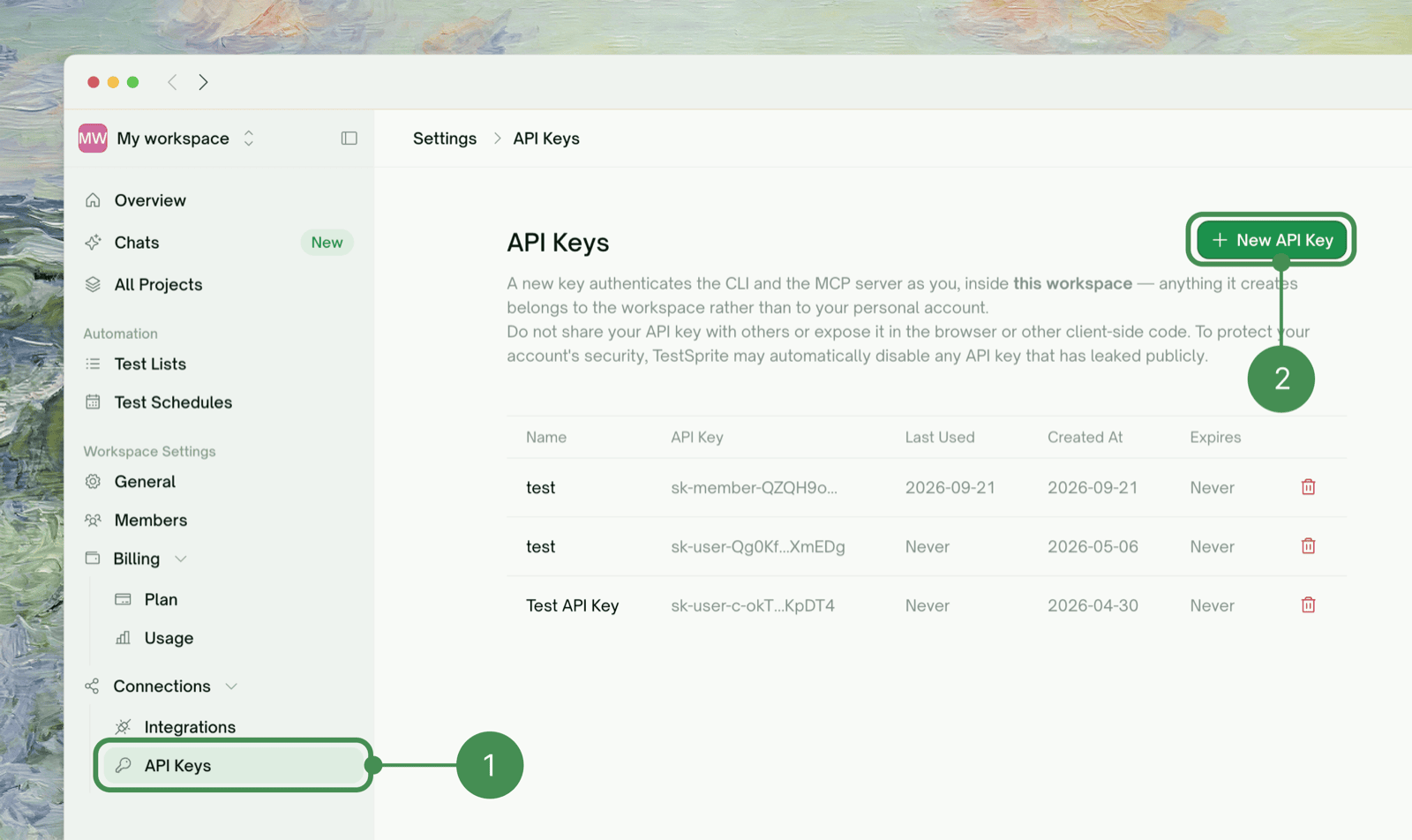Viewport: 1412px width, 840px height.
Task: Click the Members people icon
Action: tap(93, 521)
